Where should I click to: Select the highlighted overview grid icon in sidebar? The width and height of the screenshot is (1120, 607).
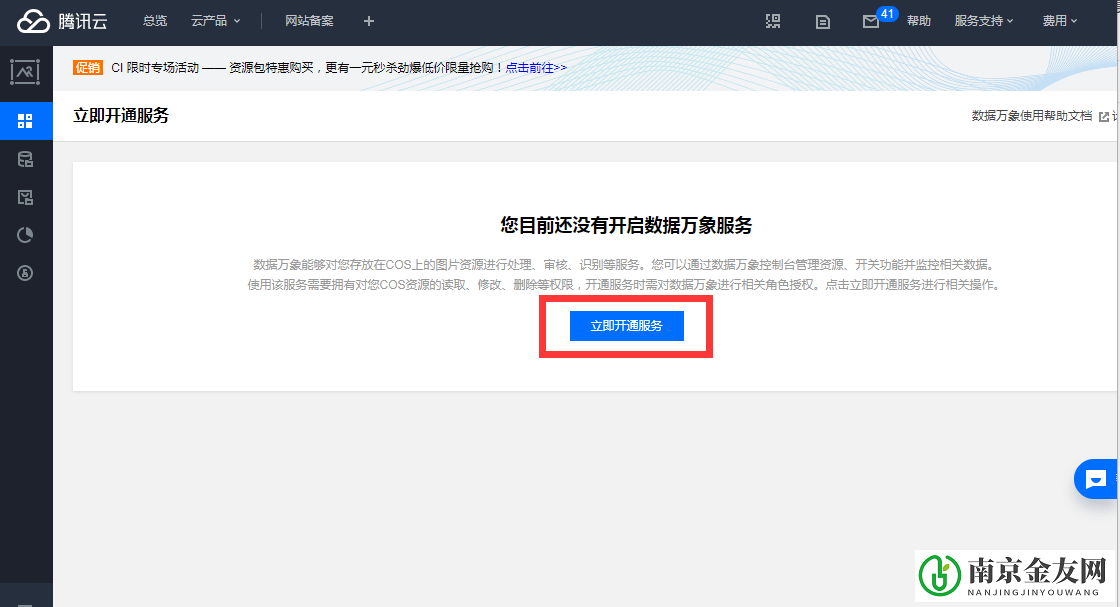point(26,120)
